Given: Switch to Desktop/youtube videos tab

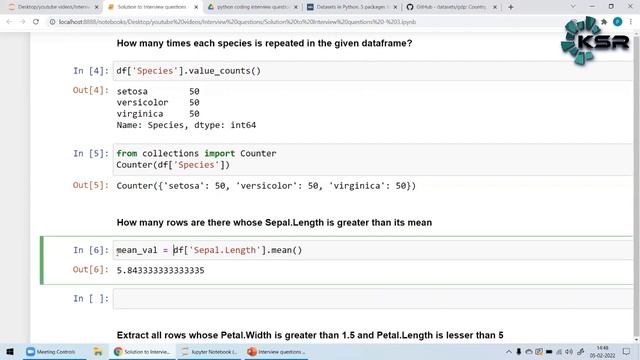Looking at the screenshot, I should coord(53,7).
